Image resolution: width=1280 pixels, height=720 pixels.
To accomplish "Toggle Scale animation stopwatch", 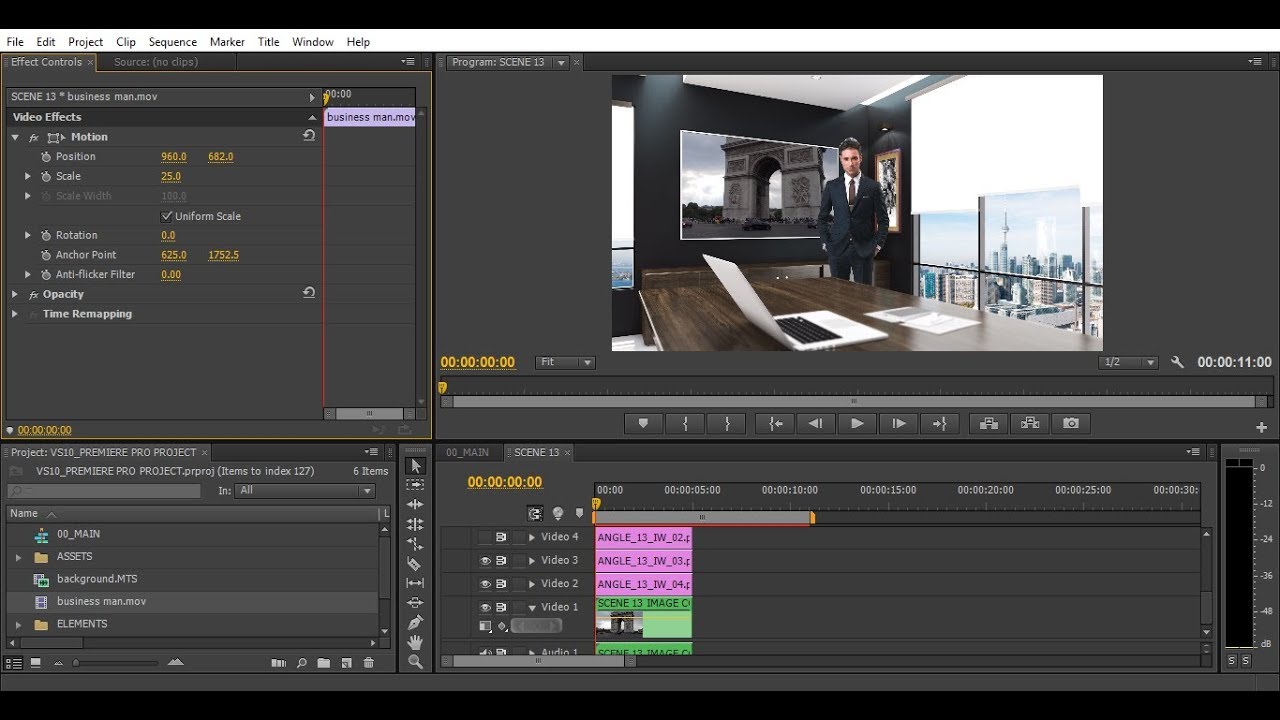I will coord(45,176).
